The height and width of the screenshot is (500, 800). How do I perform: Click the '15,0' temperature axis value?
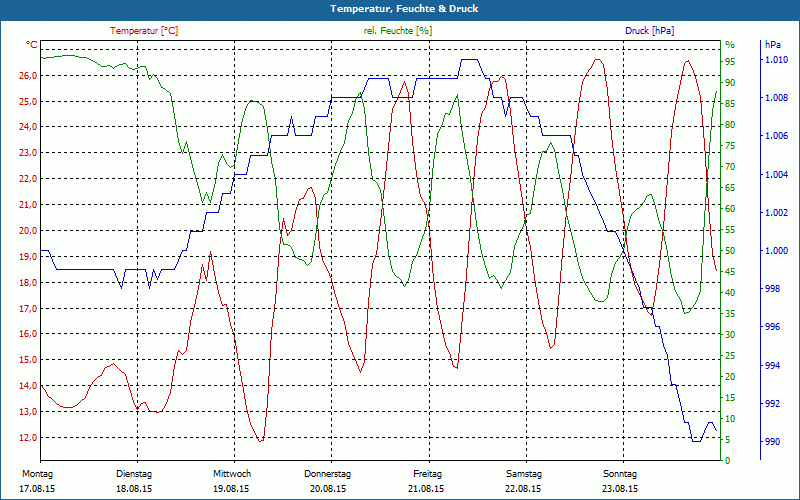(x=28, y=360)
